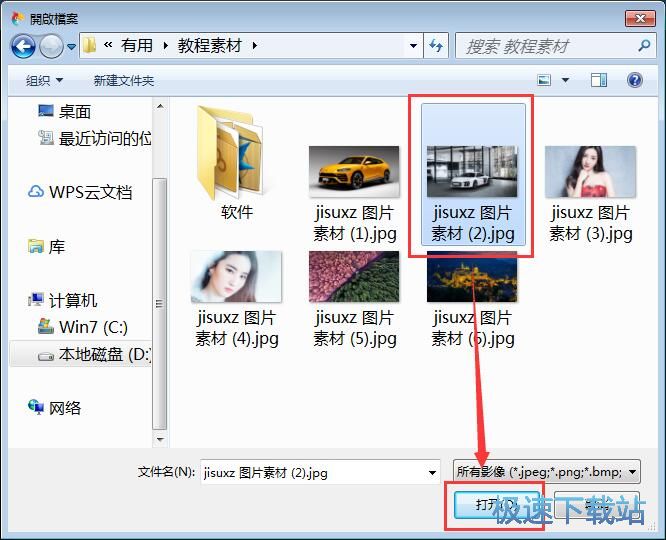Click the disk icon beside 本地磁盘 (D:)

(46, 356)
